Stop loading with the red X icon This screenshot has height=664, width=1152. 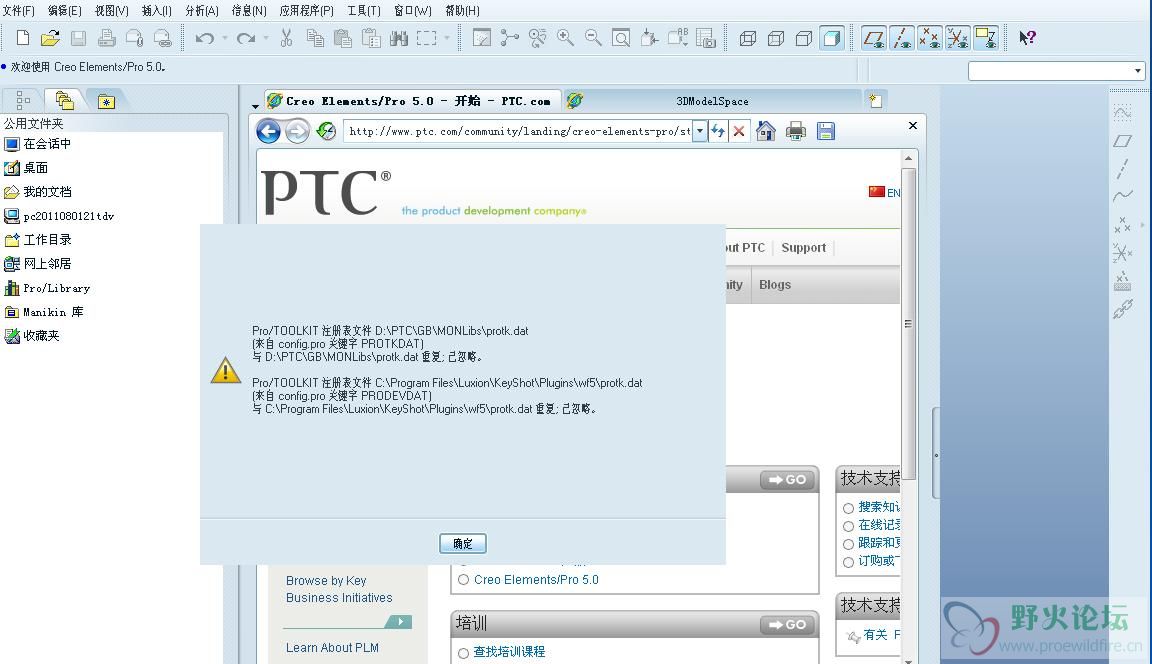[739, 131]
